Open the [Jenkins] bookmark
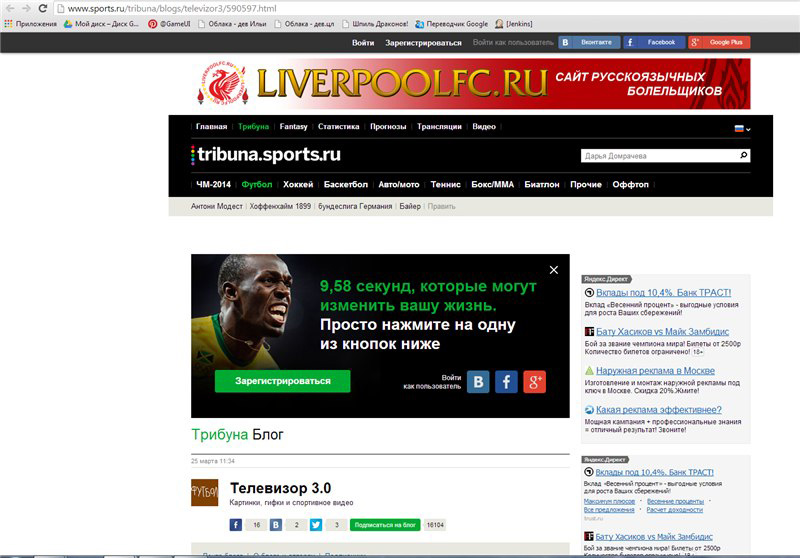Image resolution: width=800 pixels, height=558 pixels. click(x=514, y=23)
